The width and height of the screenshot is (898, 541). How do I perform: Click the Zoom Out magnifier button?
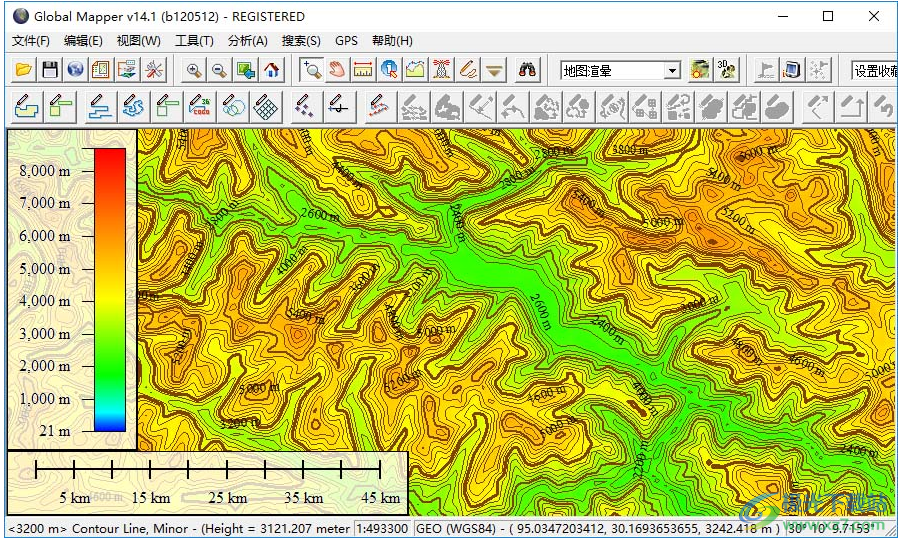coord(220,70)
